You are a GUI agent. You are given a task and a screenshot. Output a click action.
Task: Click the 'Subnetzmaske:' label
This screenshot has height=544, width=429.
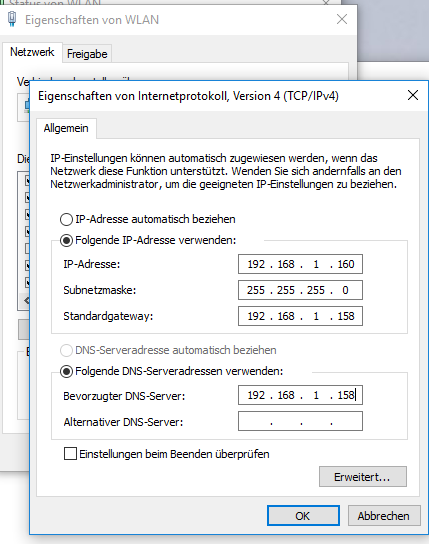point(100,290)
